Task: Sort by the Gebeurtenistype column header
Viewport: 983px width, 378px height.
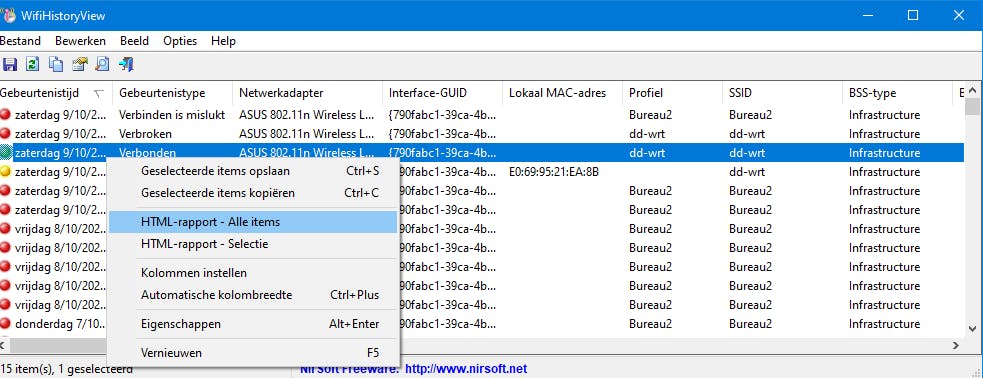Action: click(172, 93)
